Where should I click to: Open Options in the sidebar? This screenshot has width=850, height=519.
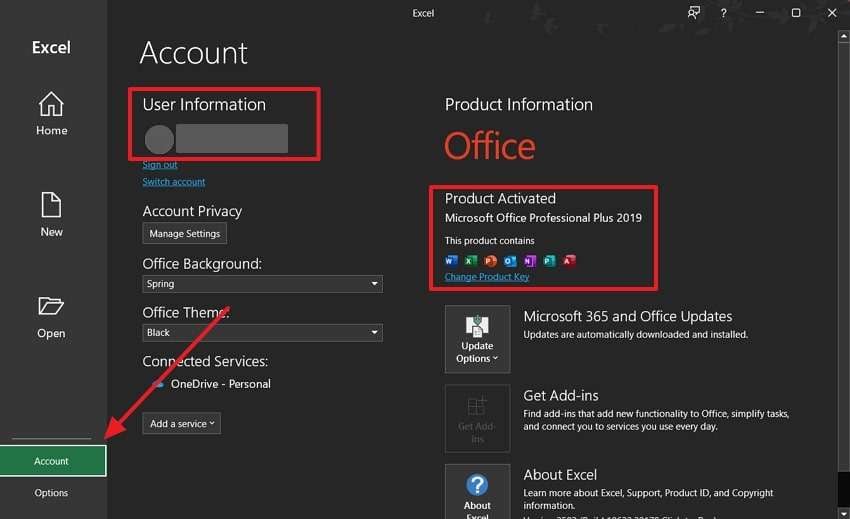51,492
